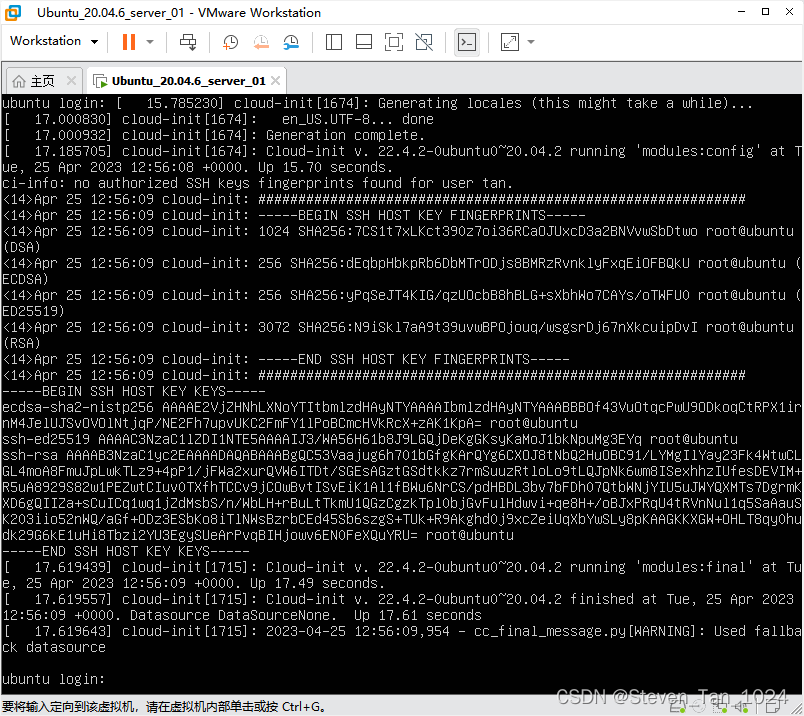Click the END SSH HOST KEY KEYS line
The width and height of the screenshot is (804, 716).
126,551
